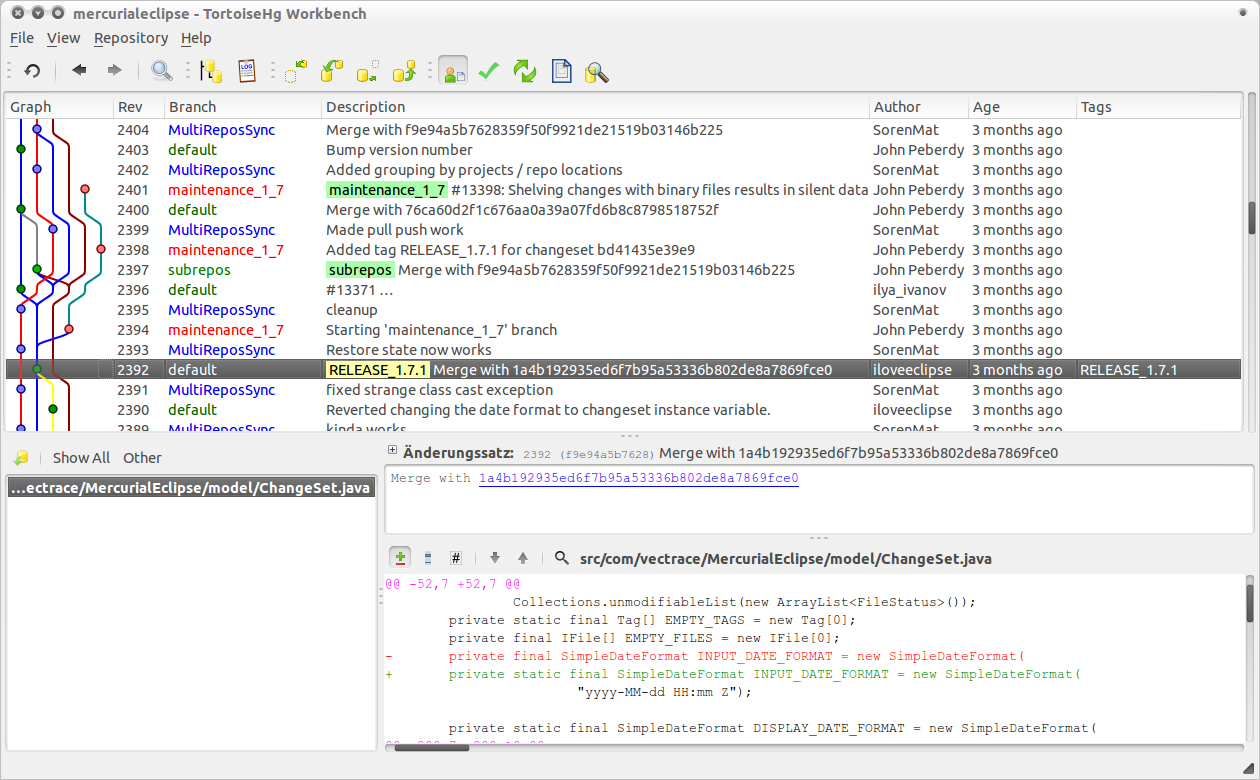
Task: Click the Show All button
Action: (81, 458)
